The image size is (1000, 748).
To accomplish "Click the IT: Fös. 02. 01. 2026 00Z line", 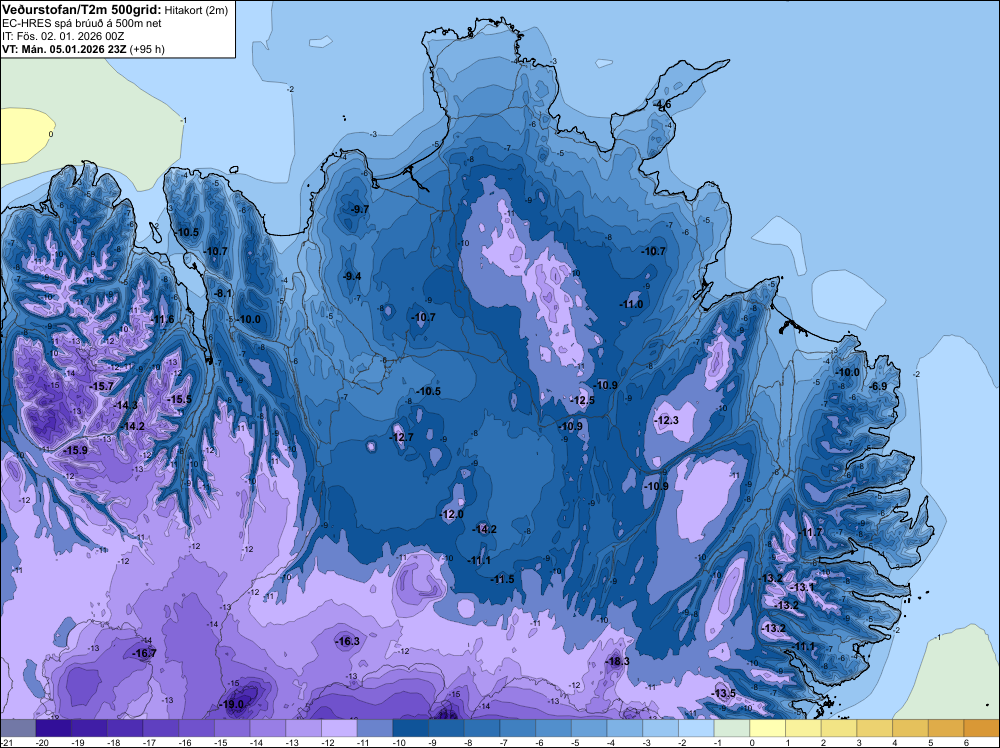I will point(63,36).
